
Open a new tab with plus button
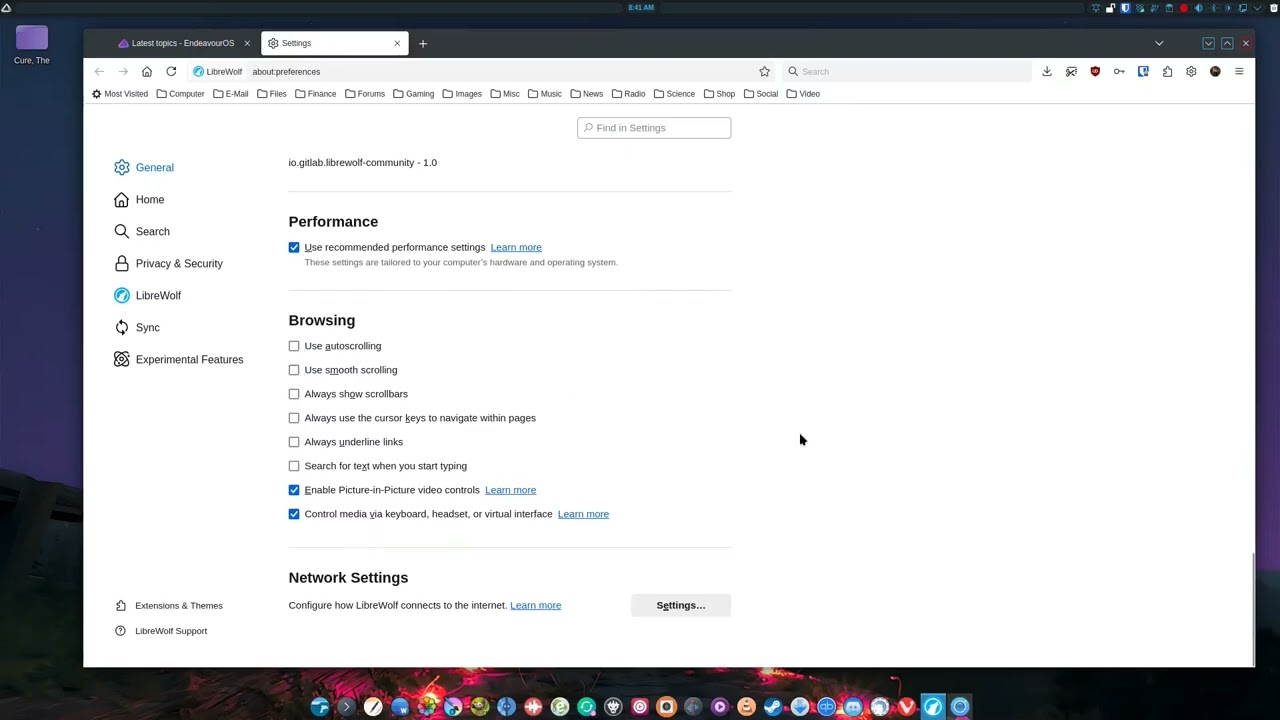pos(423,43)
